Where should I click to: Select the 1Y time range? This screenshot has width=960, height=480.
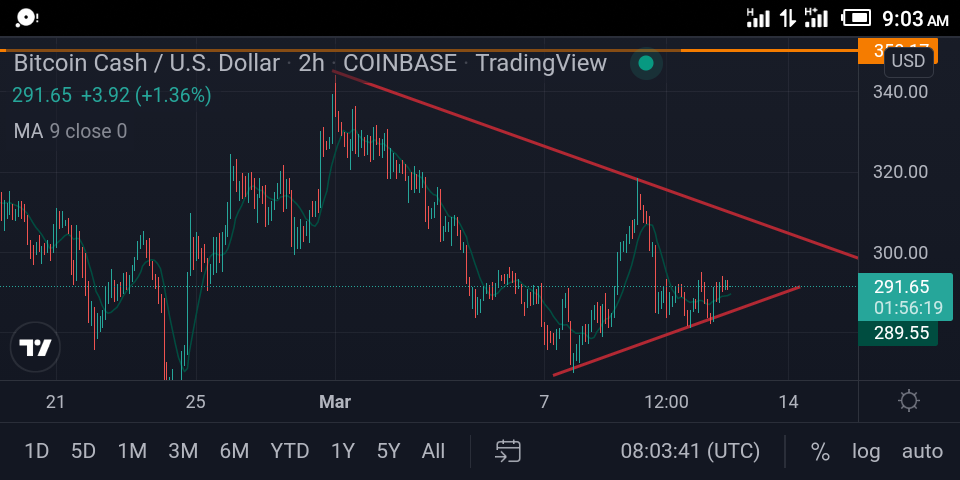(343, 452)
